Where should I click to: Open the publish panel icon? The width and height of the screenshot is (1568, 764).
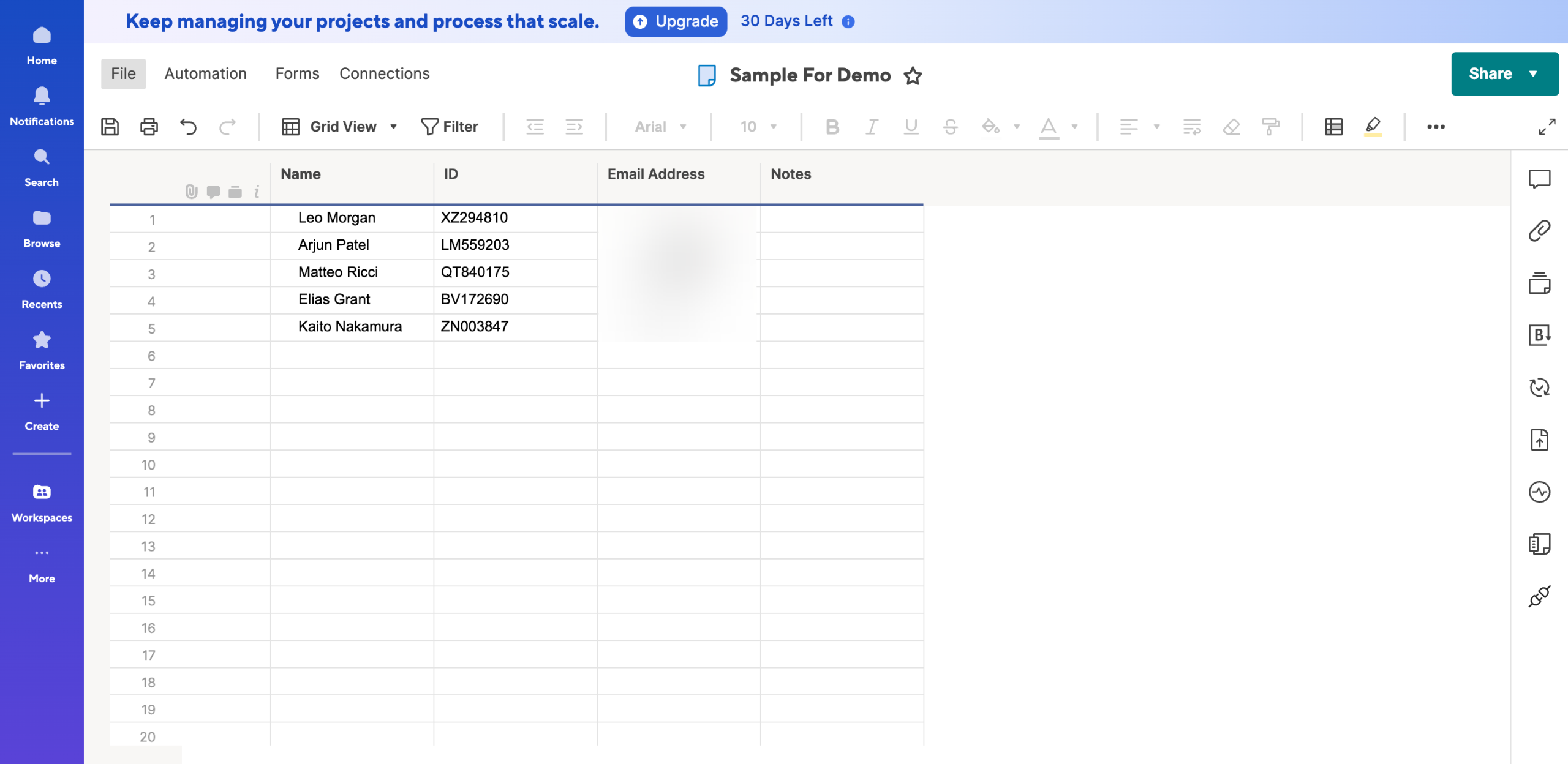coord(1539,440)
